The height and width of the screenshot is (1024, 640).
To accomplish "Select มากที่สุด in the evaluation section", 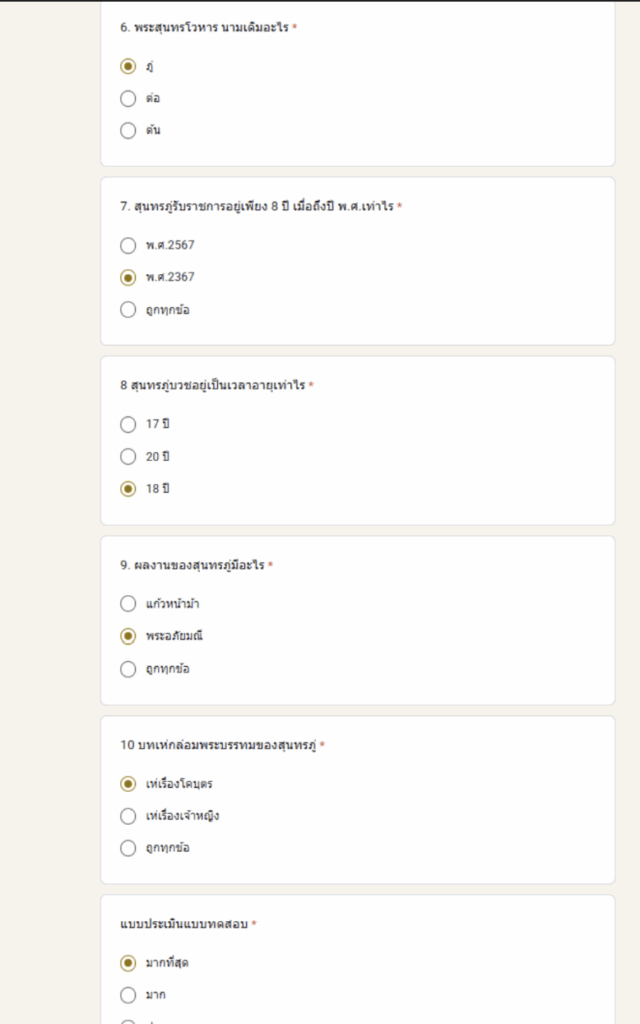I will [128, 963].
